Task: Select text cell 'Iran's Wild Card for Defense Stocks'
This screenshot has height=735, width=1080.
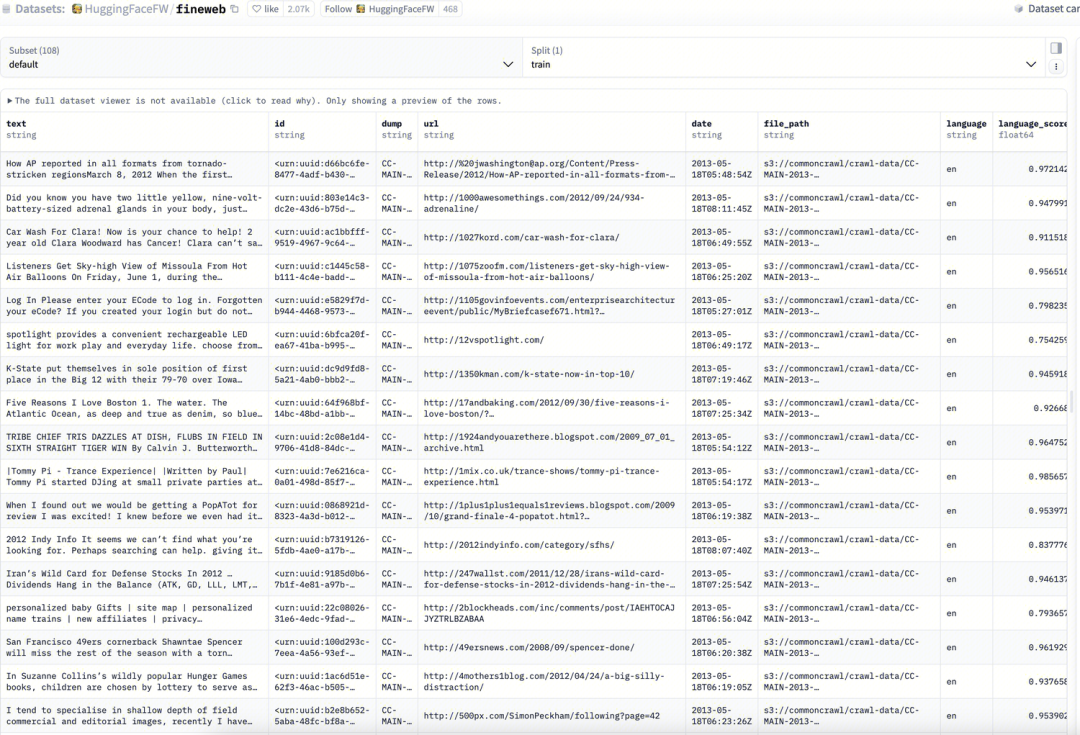Action: pos(134,579)
